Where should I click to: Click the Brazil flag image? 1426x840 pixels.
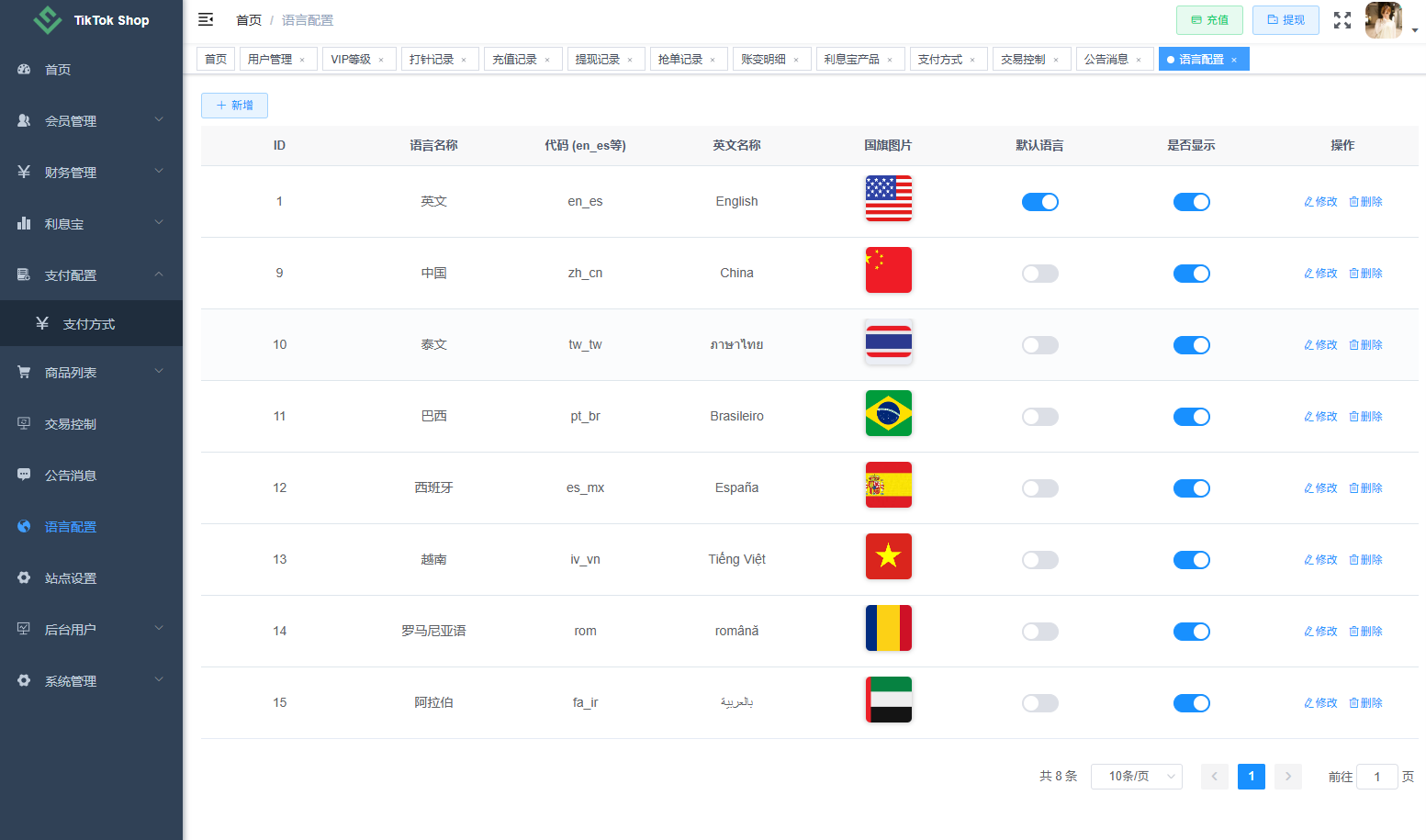[889, 413]
